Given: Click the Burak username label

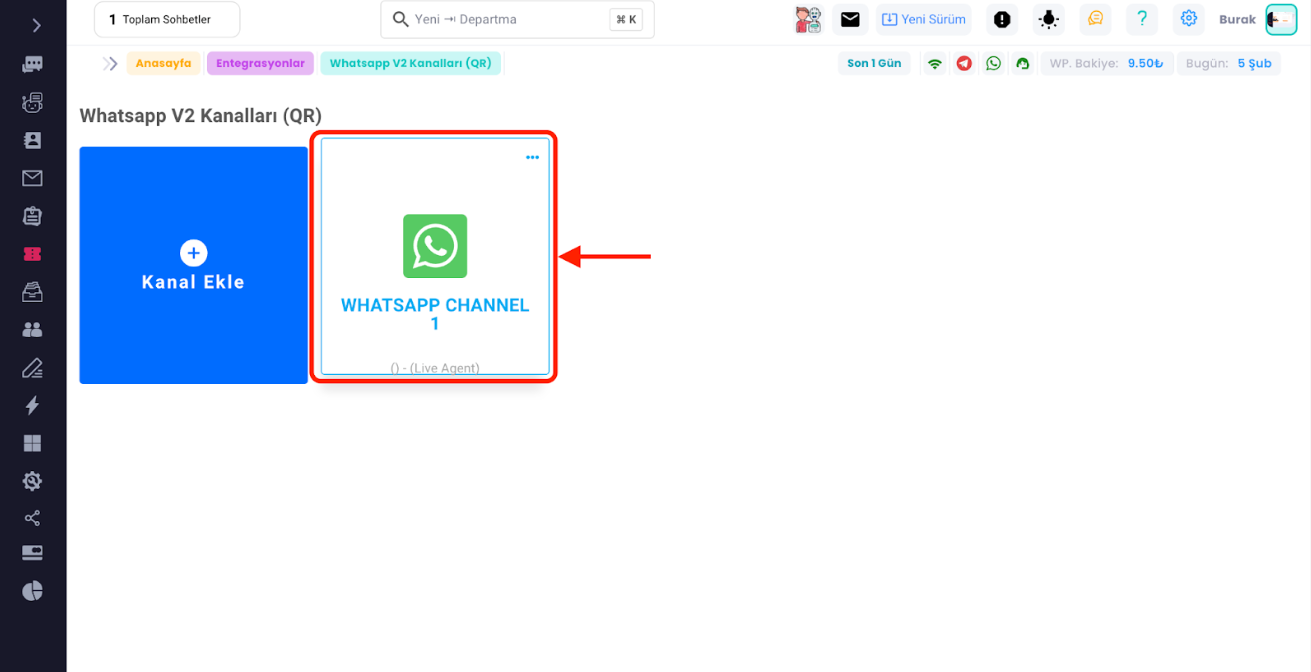Looking at the screenshot, I should (x=1237, y=19).
